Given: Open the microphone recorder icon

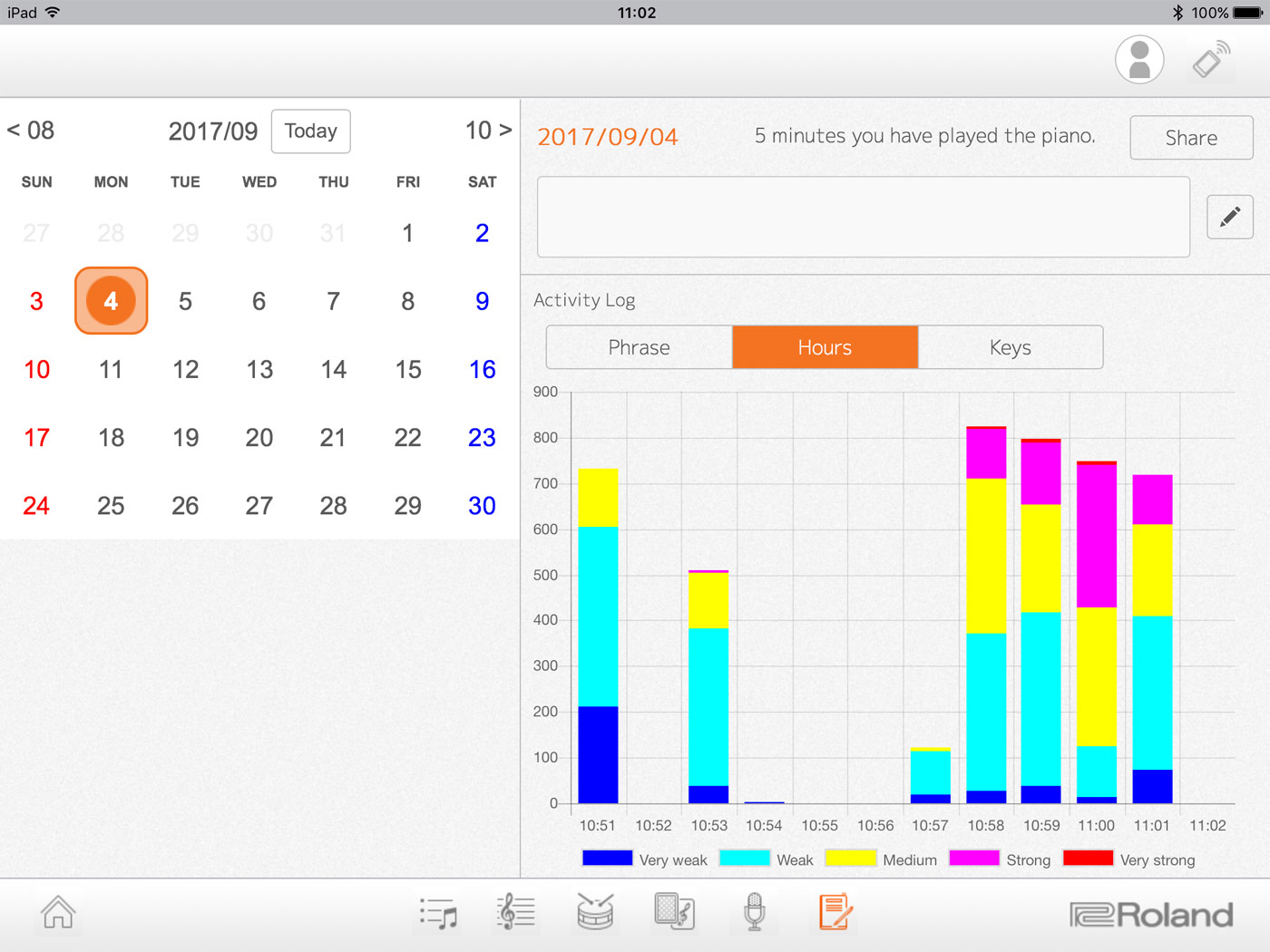Looking at the screenshot, I should click(754, 912).
